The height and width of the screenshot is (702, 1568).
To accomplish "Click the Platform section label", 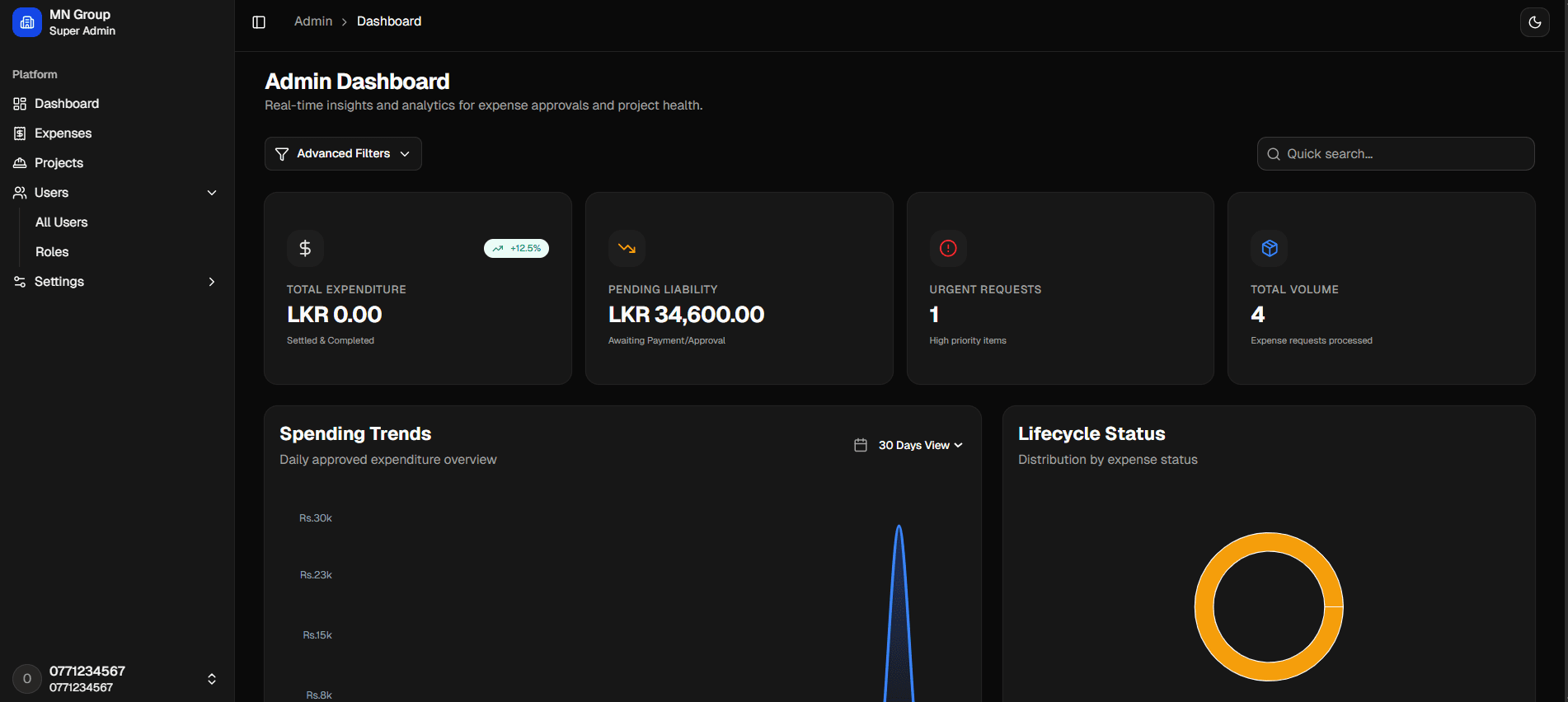I will 35,74.
